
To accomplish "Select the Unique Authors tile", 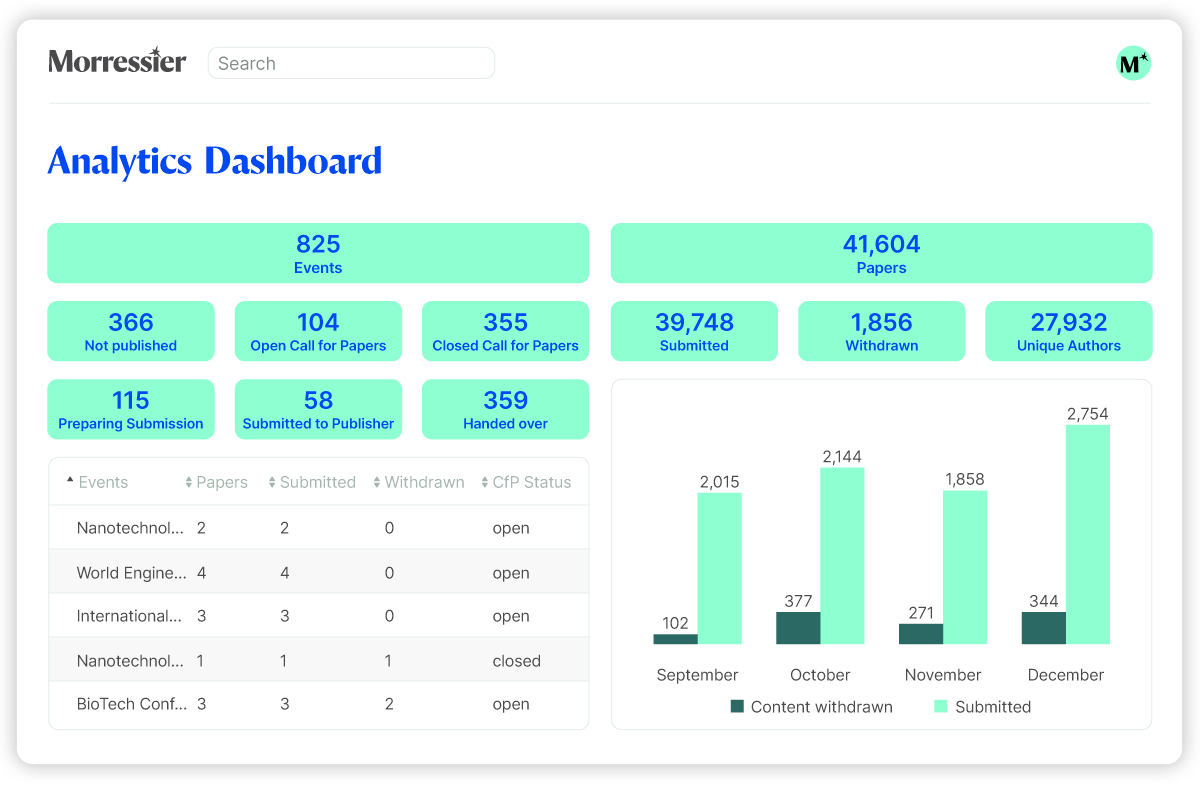I will tap(1069, 331).
